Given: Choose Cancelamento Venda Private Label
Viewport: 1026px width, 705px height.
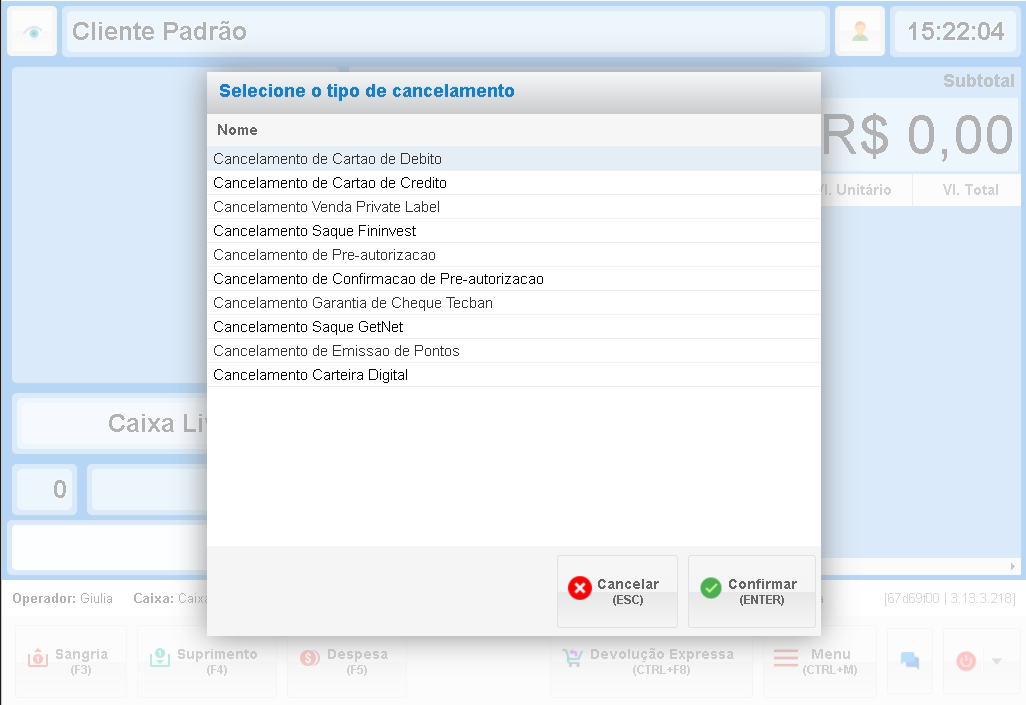Looking at the screenshot, I should 514,207.
